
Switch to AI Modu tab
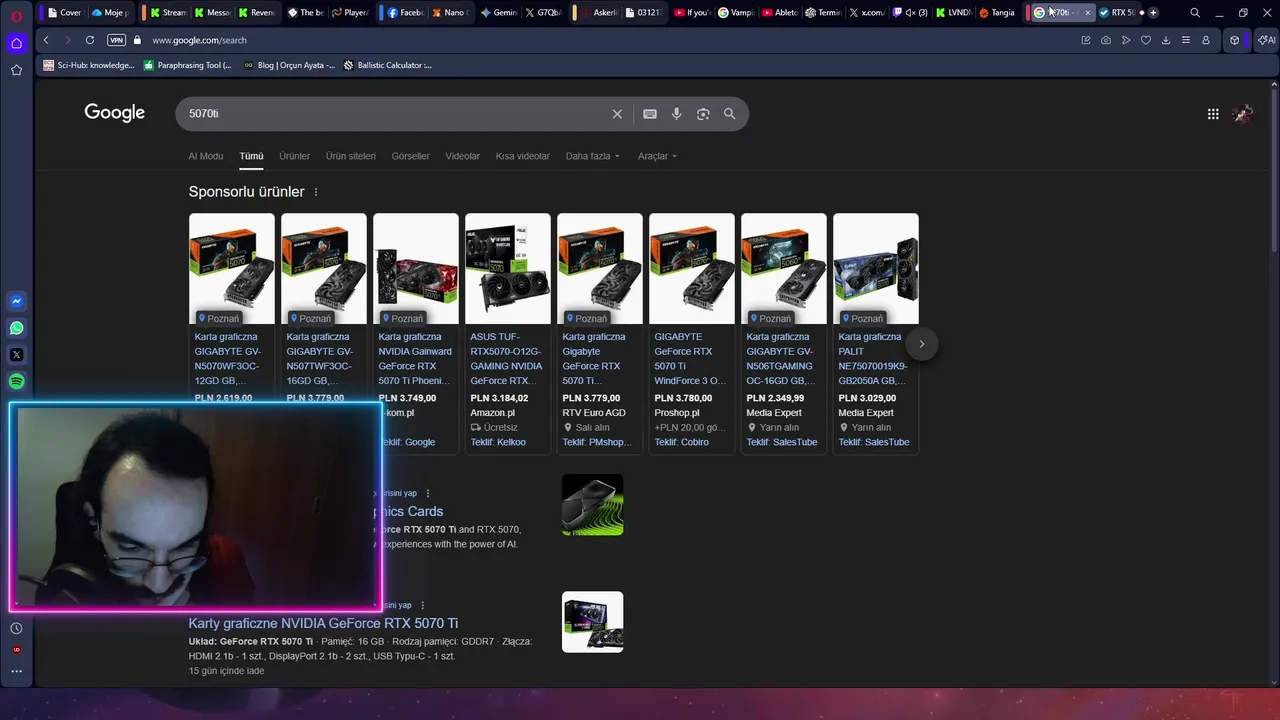coord(206,156)
